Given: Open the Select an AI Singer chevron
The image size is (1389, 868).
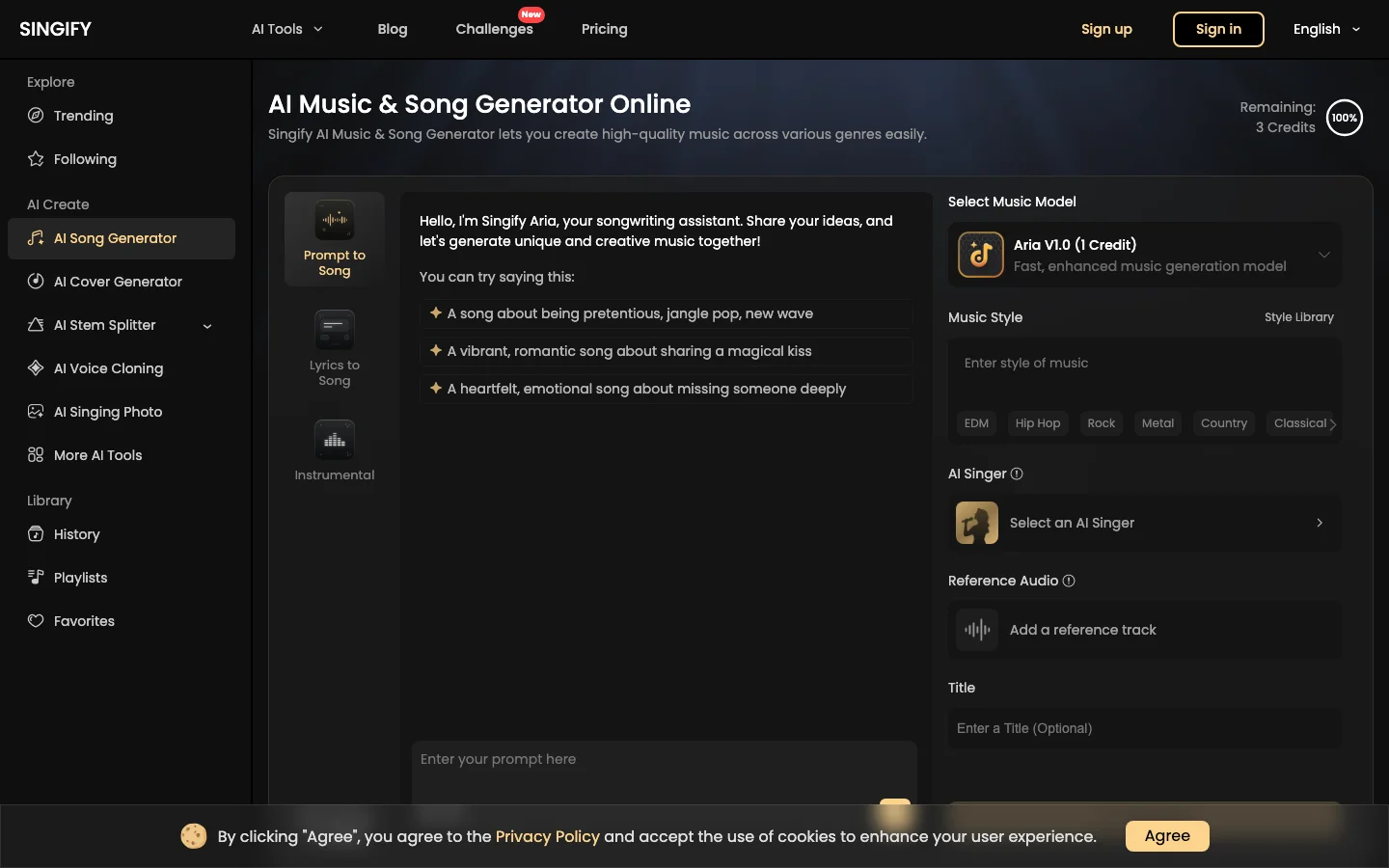Looking at the screenshot, I should (1320, 523).
